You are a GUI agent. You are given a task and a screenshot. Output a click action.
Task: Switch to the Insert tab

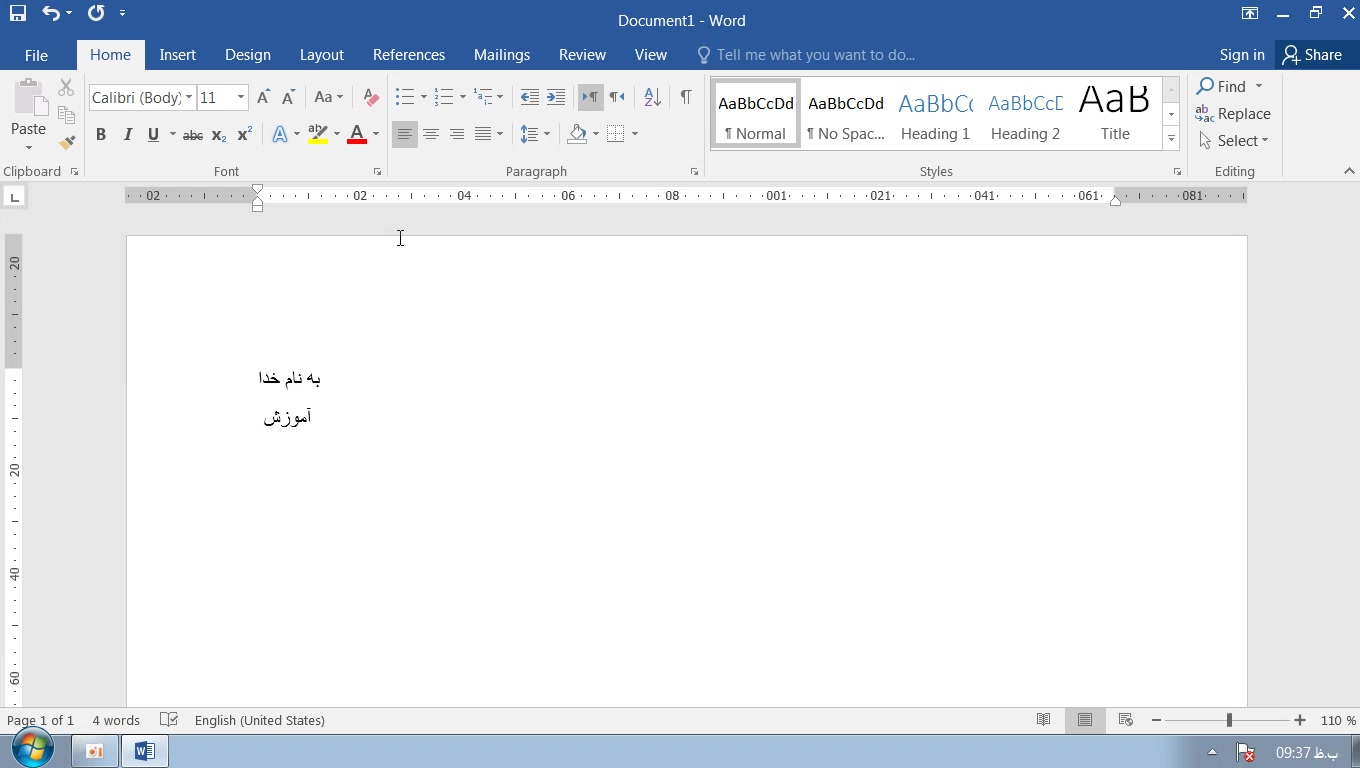pos(177,55)
